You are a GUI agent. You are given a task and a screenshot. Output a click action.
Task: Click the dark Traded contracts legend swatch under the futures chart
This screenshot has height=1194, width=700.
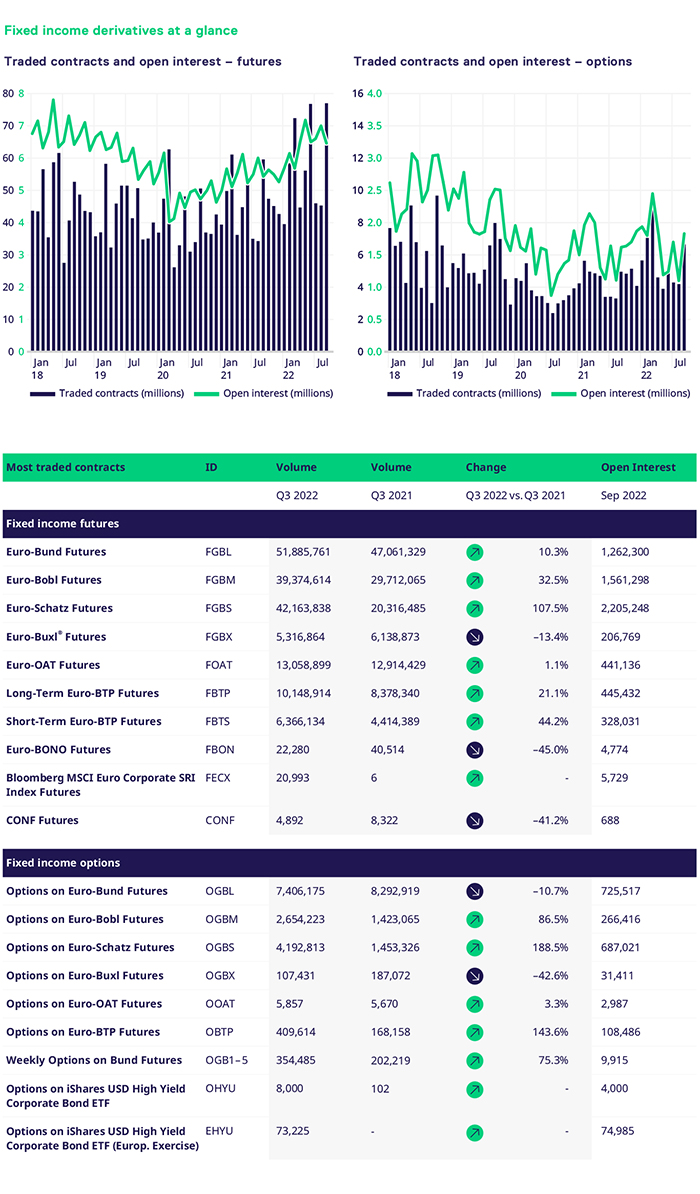click(42, 393)
